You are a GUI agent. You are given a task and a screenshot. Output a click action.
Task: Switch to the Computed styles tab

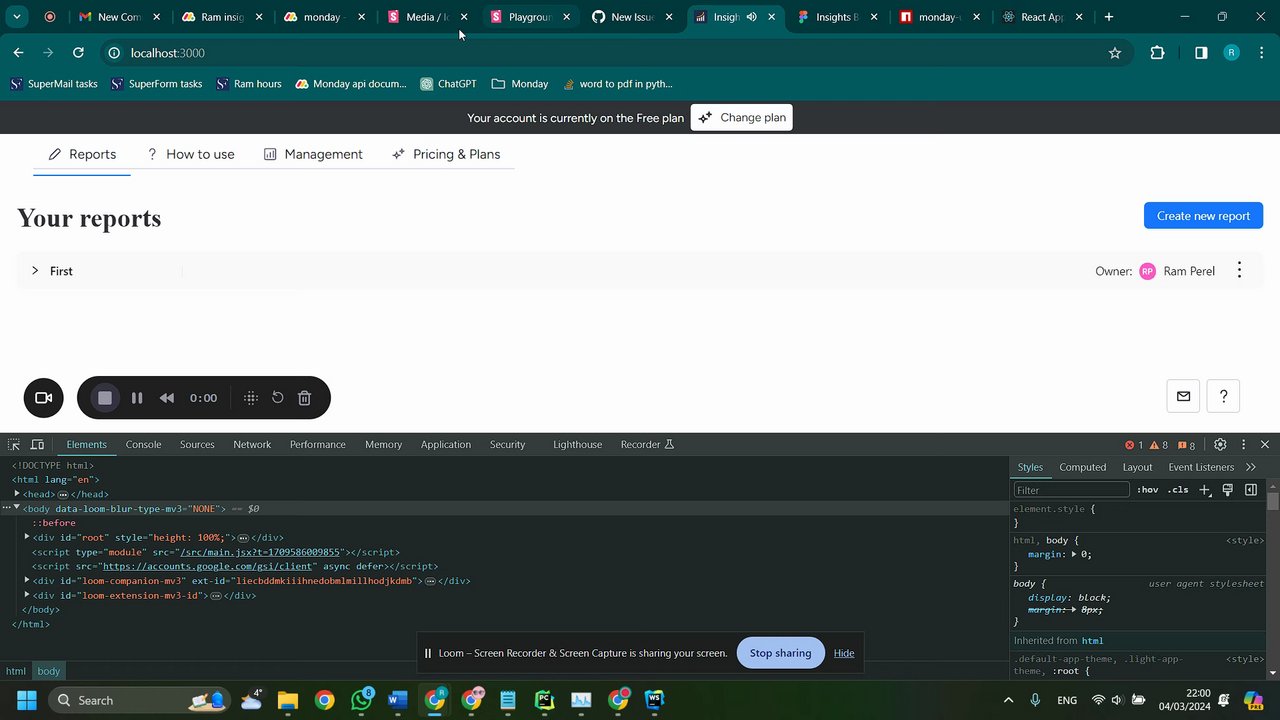click(1083, 467)
